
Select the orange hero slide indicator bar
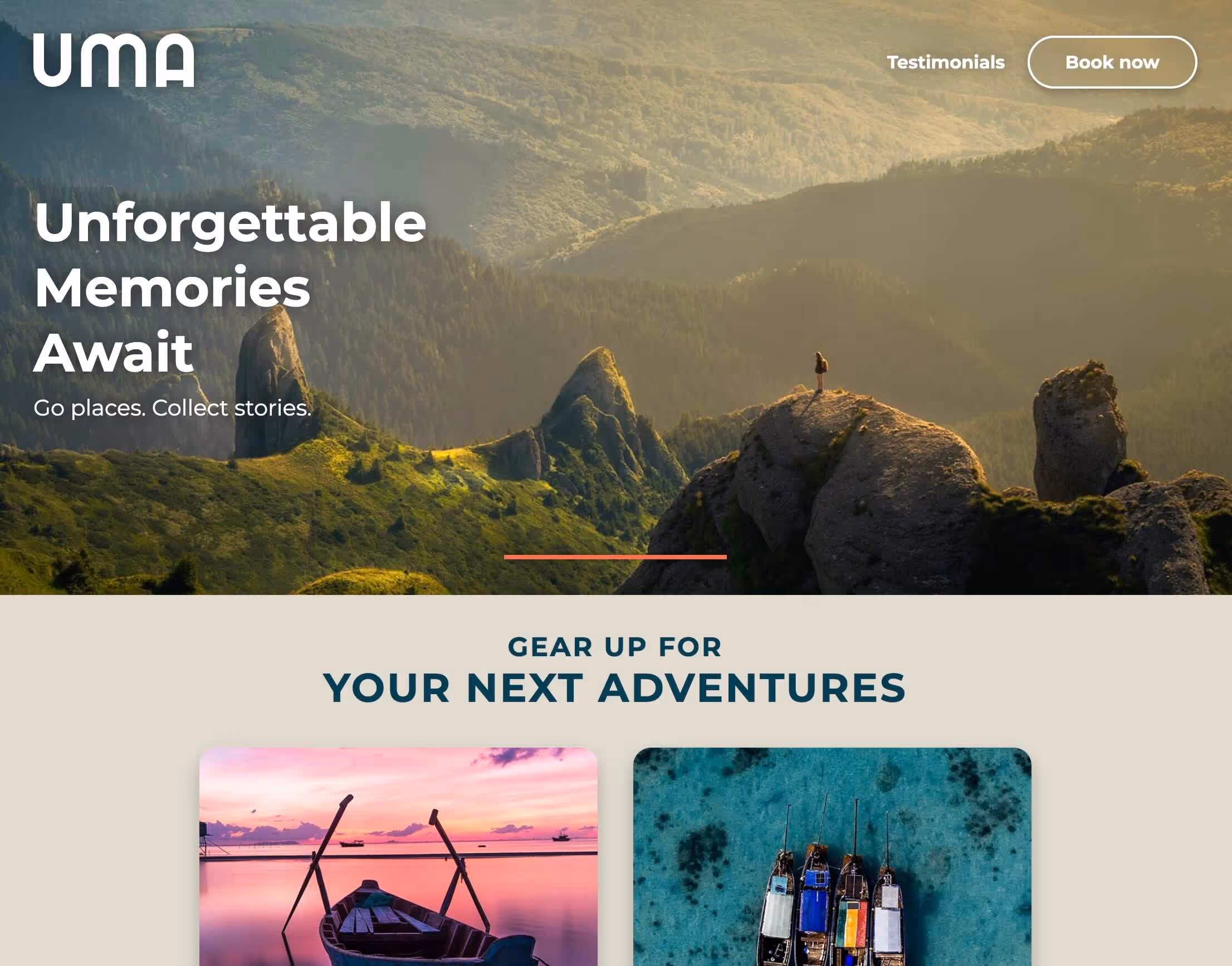click(x=615, y=557)
